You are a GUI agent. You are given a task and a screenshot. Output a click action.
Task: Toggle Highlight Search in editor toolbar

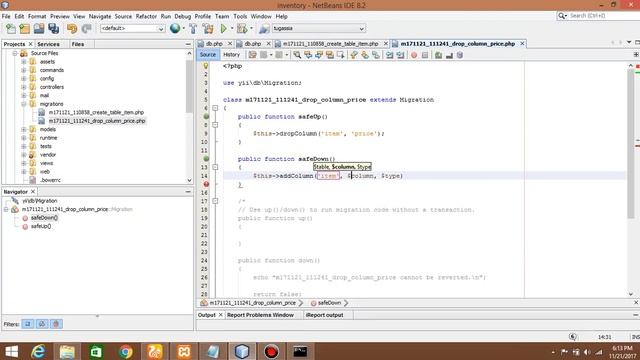coord(330,55)
